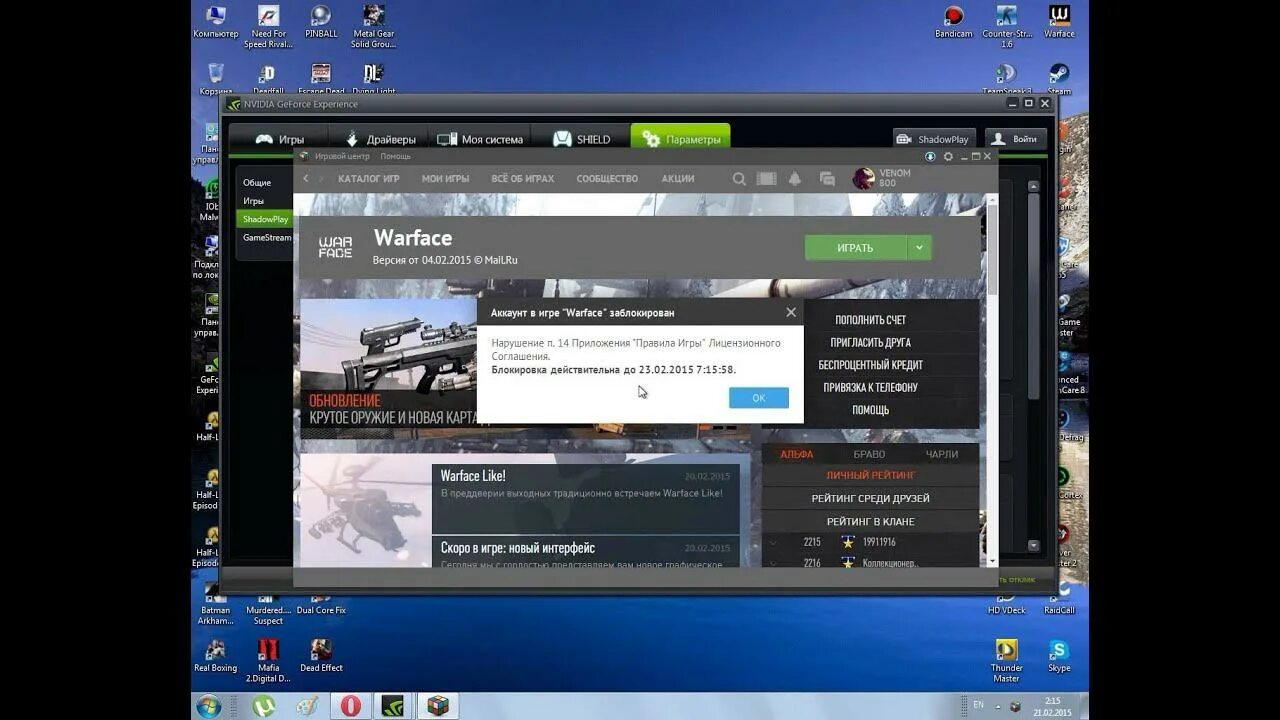Select ShadowPlay in GeForce settings sidebar
The height and width of the screenshot is (720, 1280).
point(265,219)
